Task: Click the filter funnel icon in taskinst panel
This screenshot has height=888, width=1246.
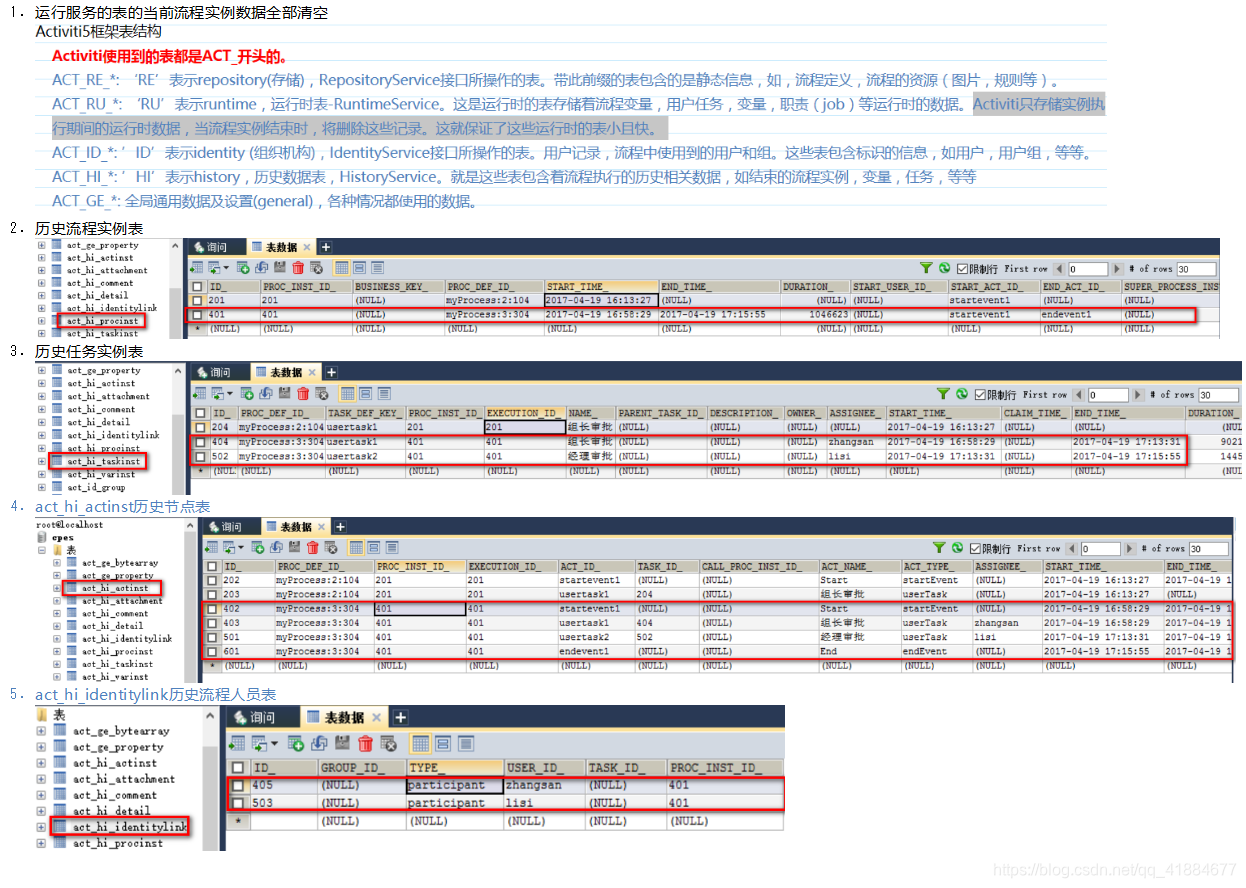Action: pyautogui.click(x=943, y=394)
